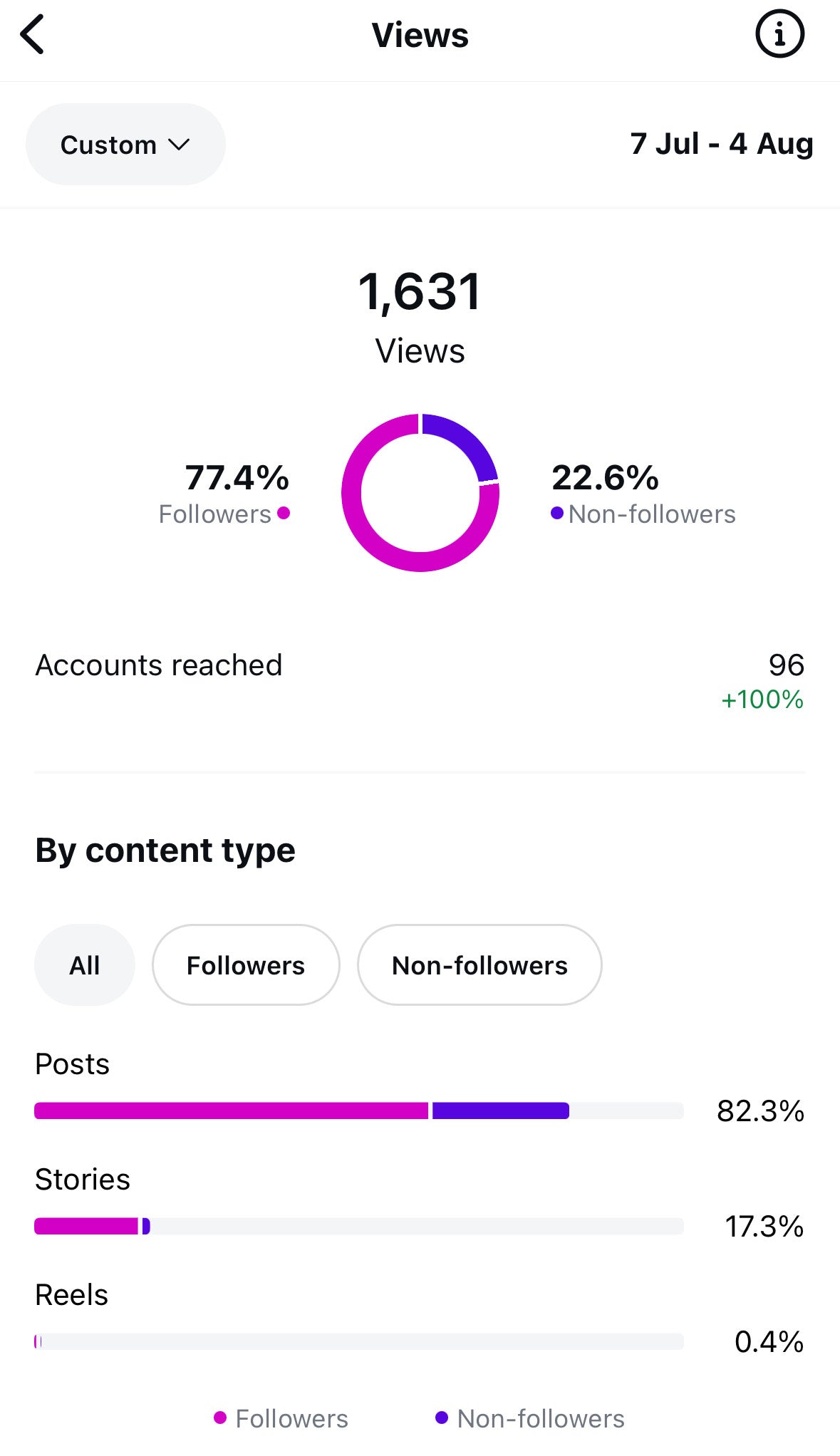The image size is (840, 1456).
Task: Open the info icon for Views
Action: [x=779, y=34]
